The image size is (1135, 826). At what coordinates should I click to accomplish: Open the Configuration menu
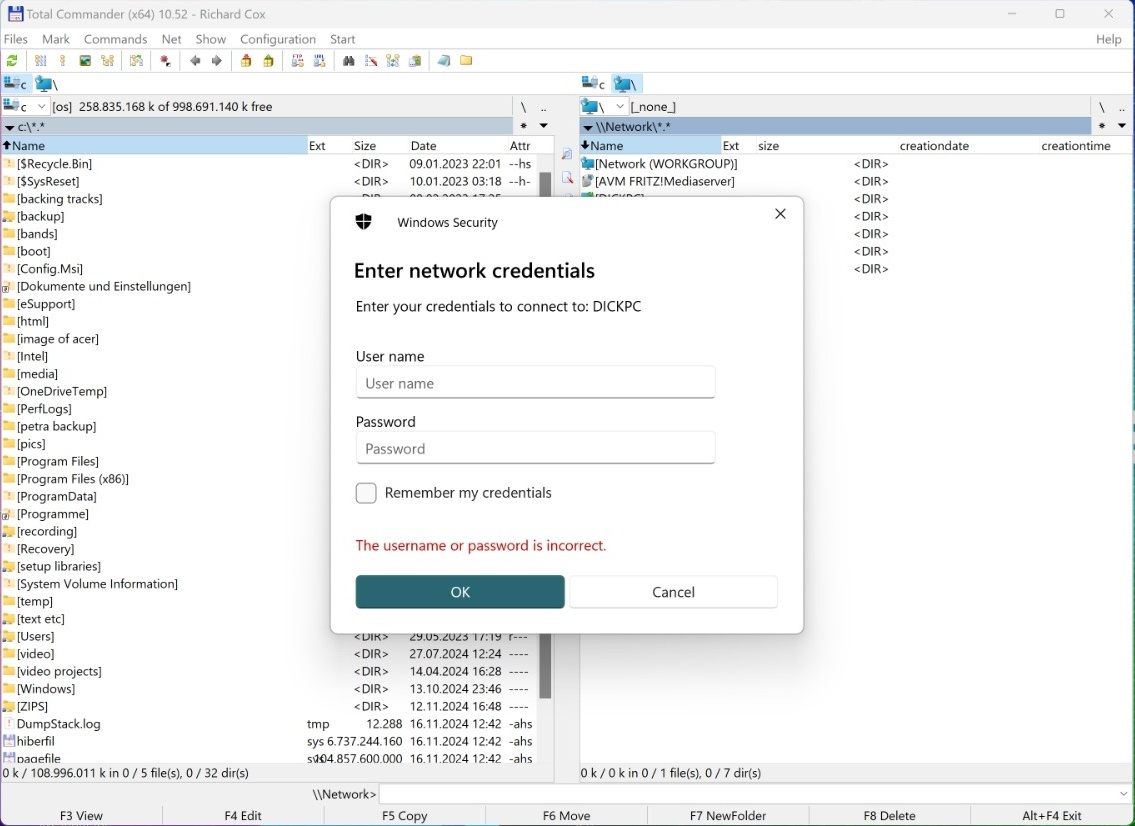(x=277, y=39)
